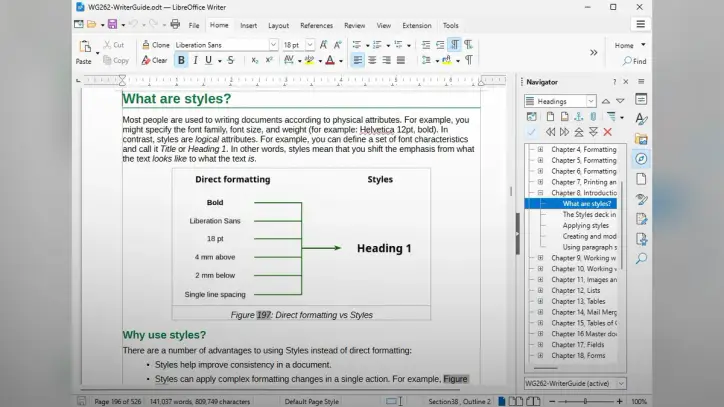This screenshot has width=724, height=407.
Task: Toggle Underline formatting
Action: point(209,60)
